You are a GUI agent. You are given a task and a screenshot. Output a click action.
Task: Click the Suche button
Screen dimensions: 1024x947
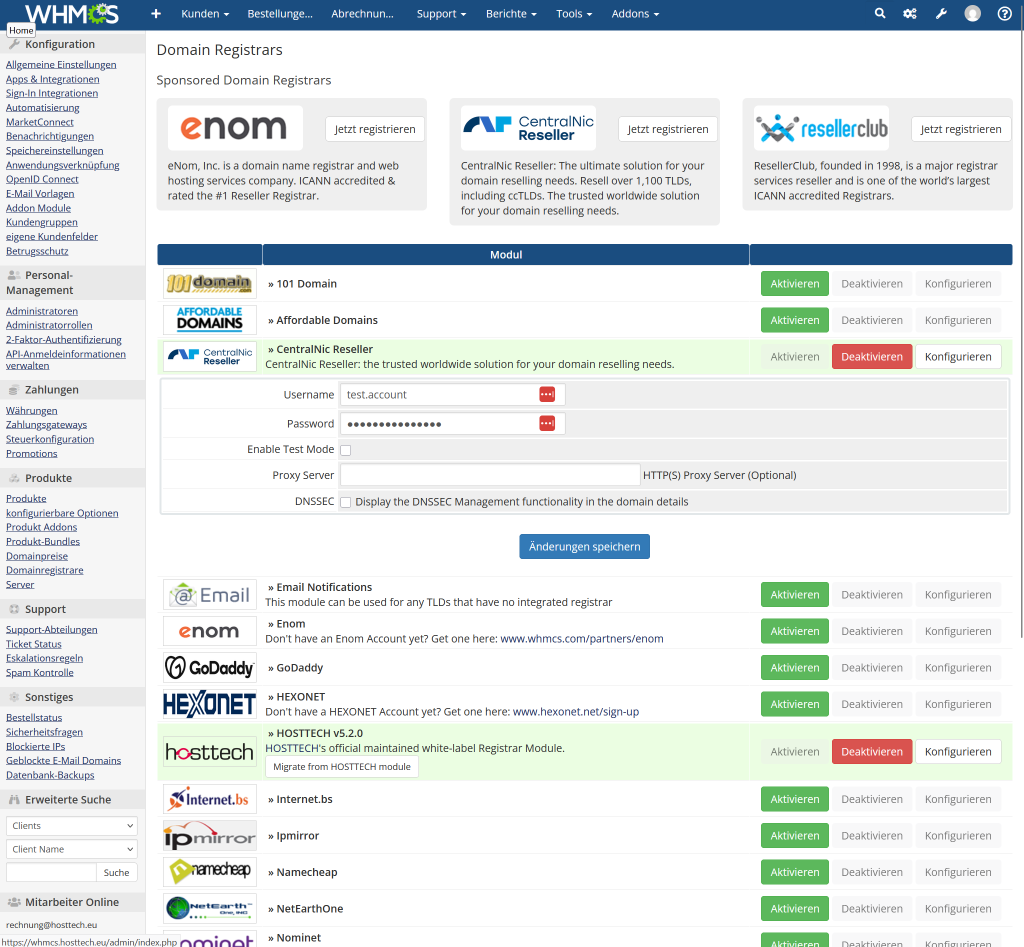click(x=117, y=873)
